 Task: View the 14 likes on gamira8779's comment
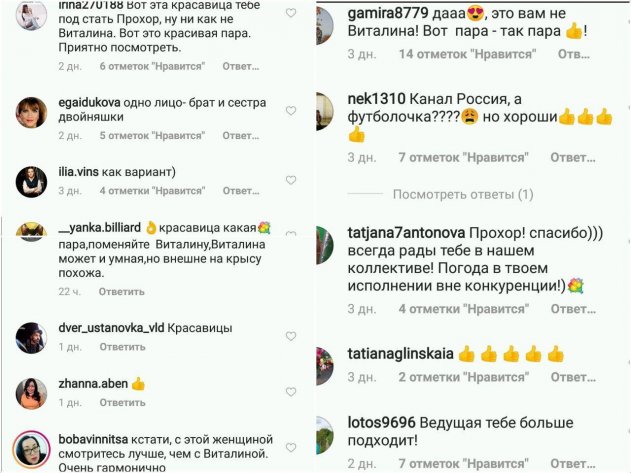pos(467,54)
